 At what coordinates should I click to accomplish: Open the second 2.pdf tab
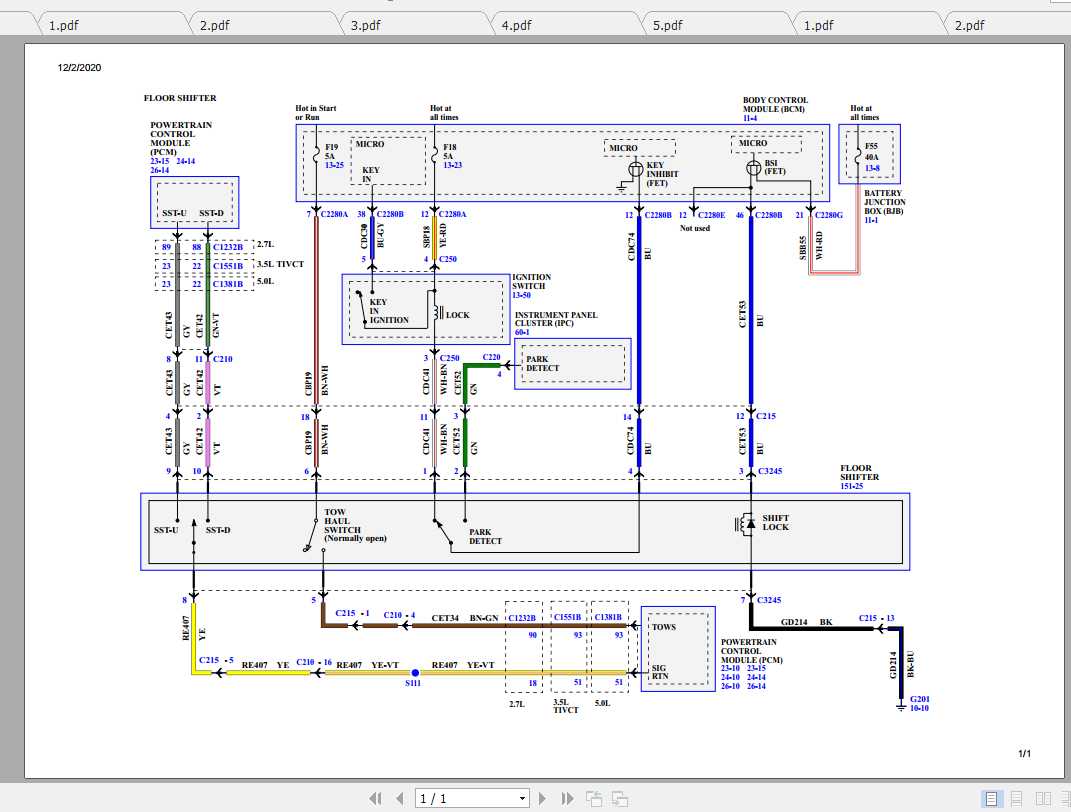[x=969, y=23]
